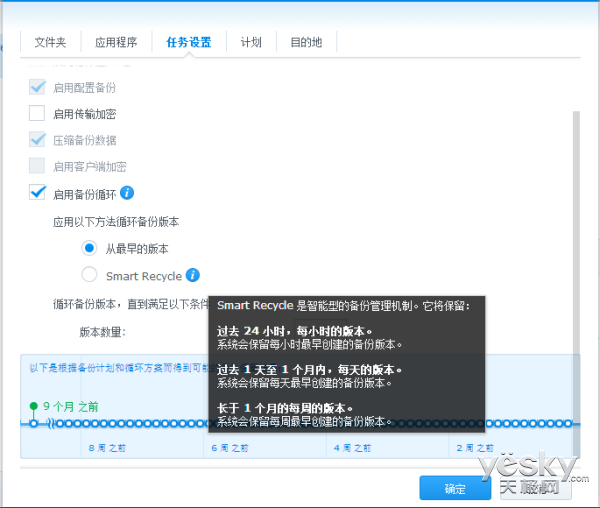Select the Smart Recycle radio option
The width and height of the screenshot is (600, 508).
tap(90, 275)
